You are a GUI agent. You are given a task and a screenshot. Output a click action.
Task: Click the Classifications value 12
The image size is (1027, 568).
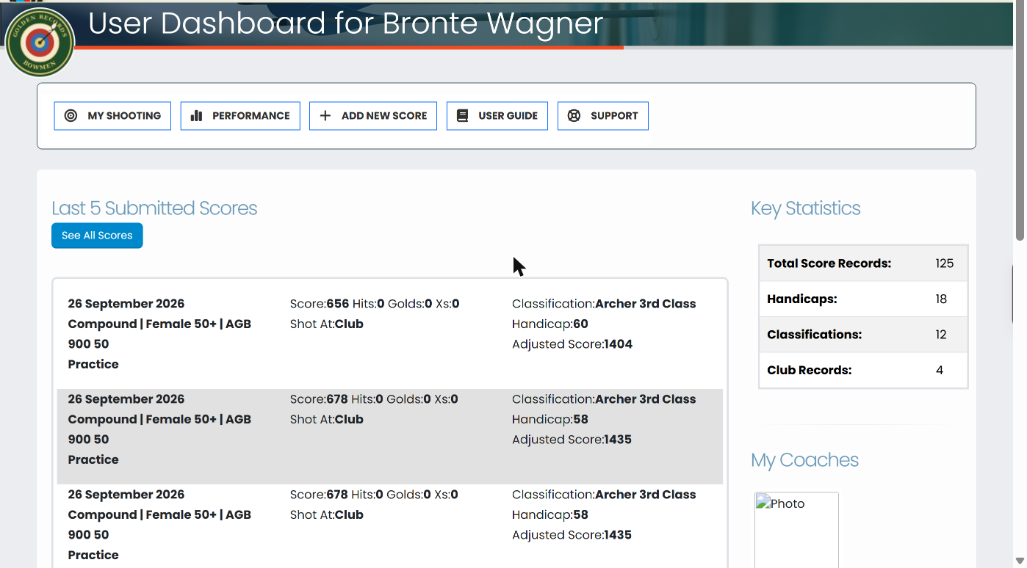point(941,335)
